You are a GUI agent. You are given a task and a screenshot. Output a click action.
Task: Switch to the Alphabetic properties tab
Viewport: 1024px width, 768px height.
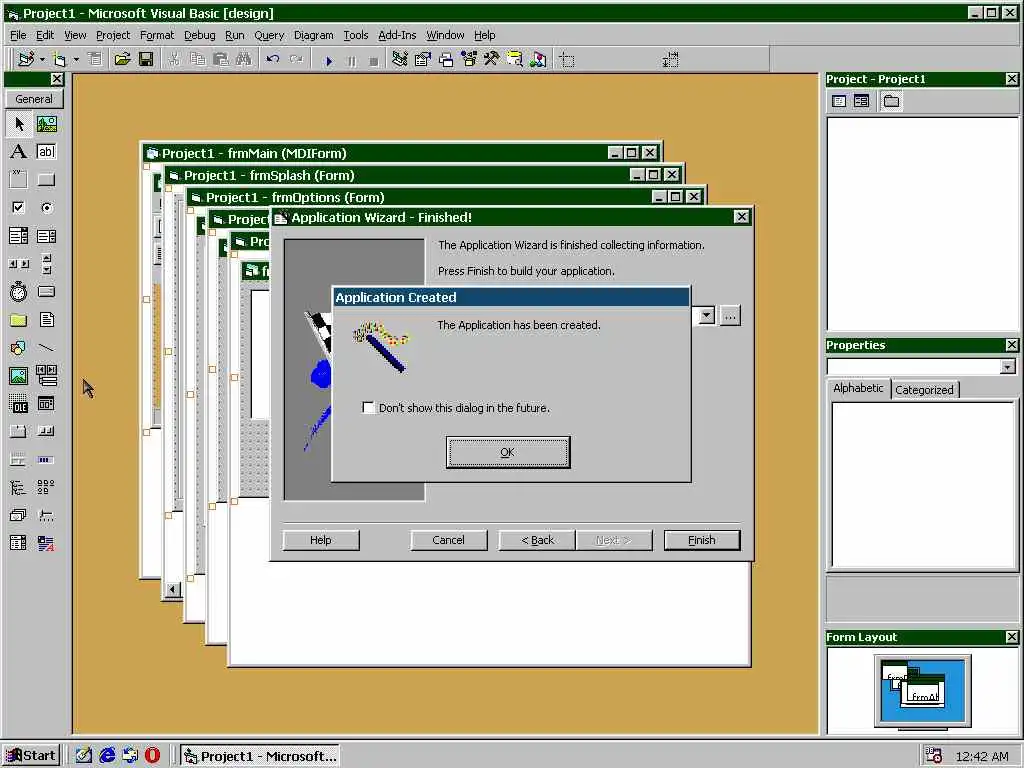(x=858, y=388)
